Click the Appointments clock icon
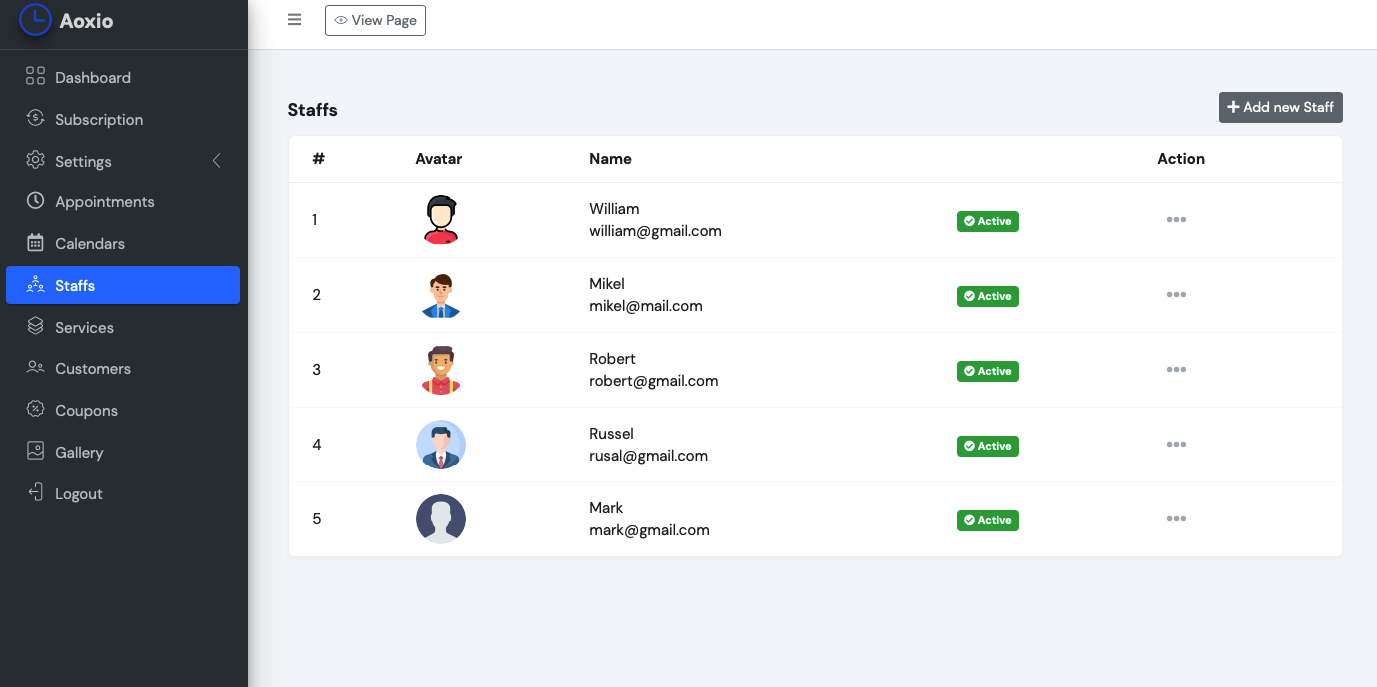 click(x=35, y=201)
